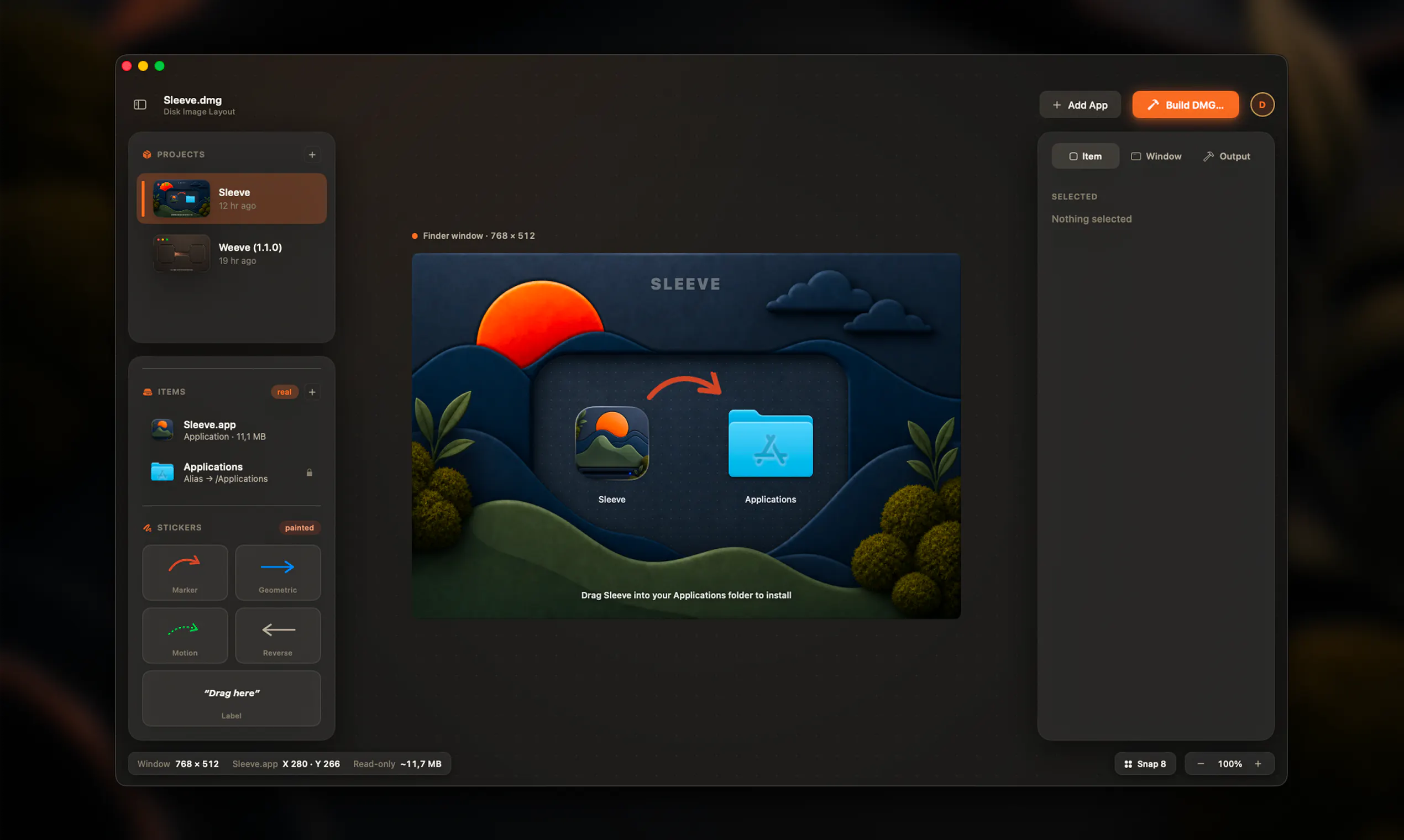Select the Marker arrow sticker
1404x840 pixels.
pyautogui.click(x=185, y=573)
